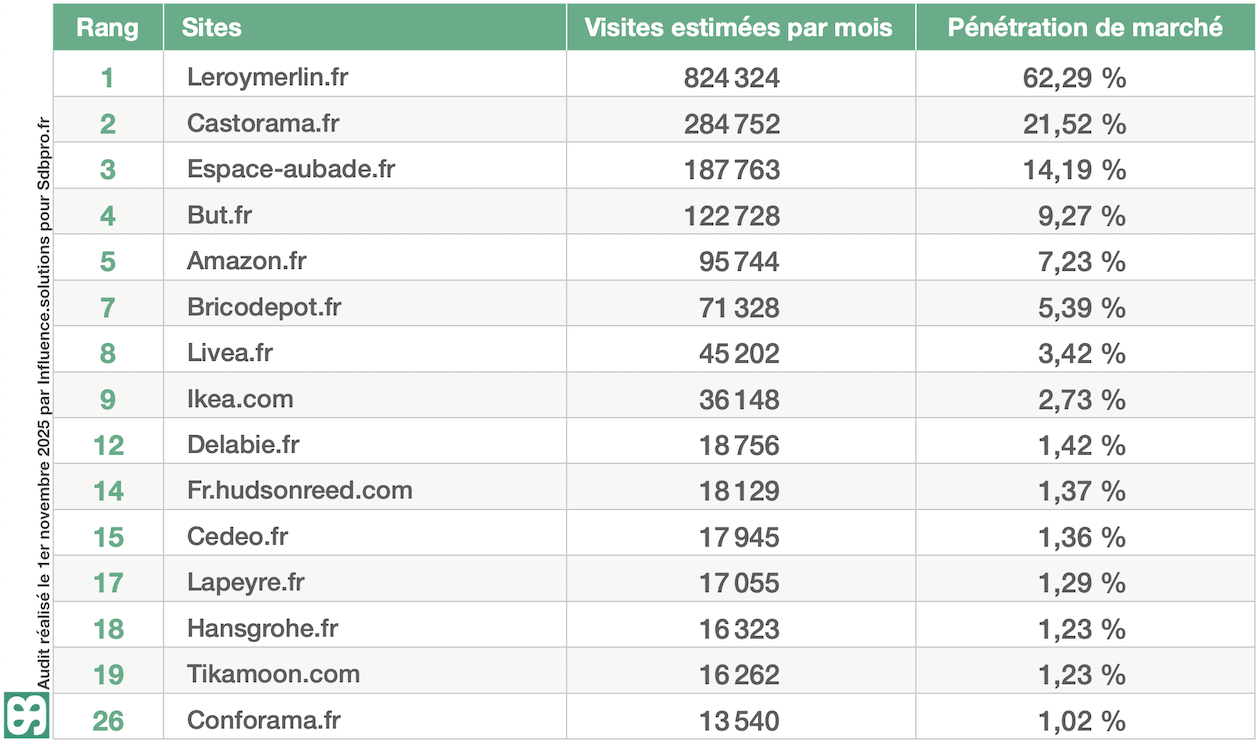Click the Leroymerlin.fr site name
Image resolution: width=1260 pixels, height=744 pixels.
[x=267, y=77]
